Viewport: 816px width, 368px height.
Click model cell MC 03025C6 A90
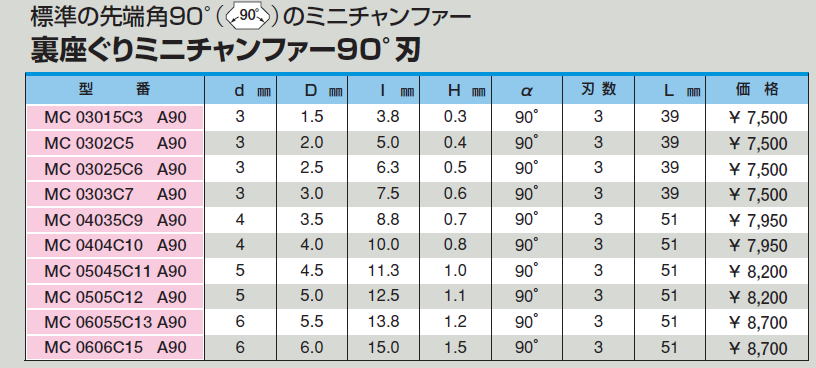tap(114, 169)
